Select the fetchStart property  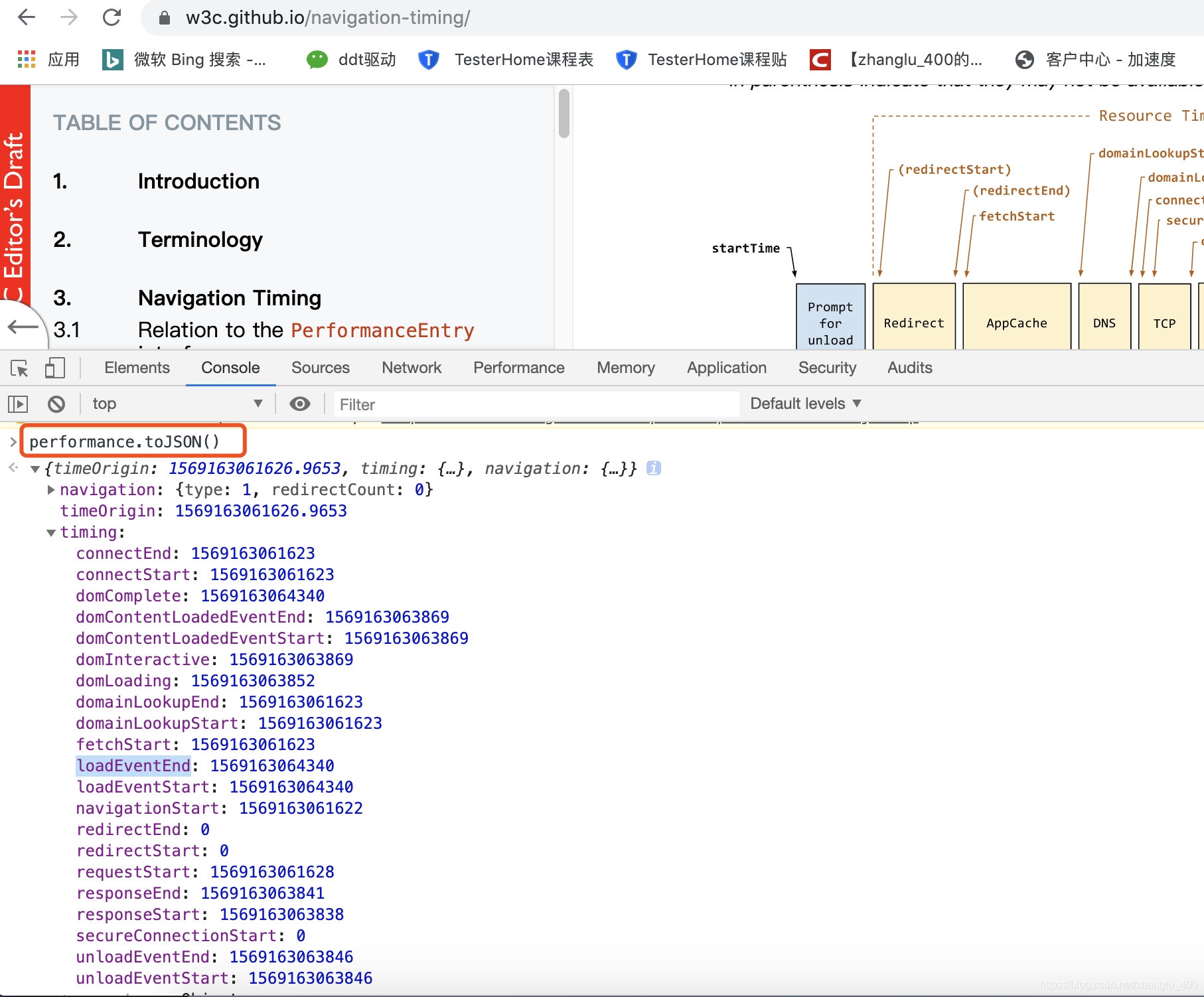(x=123, y=745)
